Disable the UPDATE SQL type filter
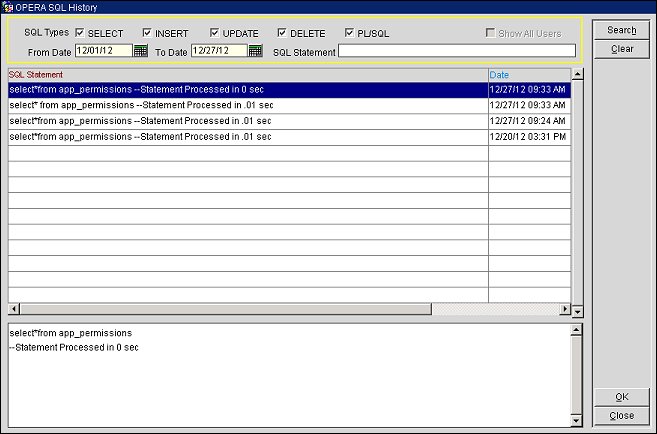Screen dimensions: 657x434 [x=214, y=33]
